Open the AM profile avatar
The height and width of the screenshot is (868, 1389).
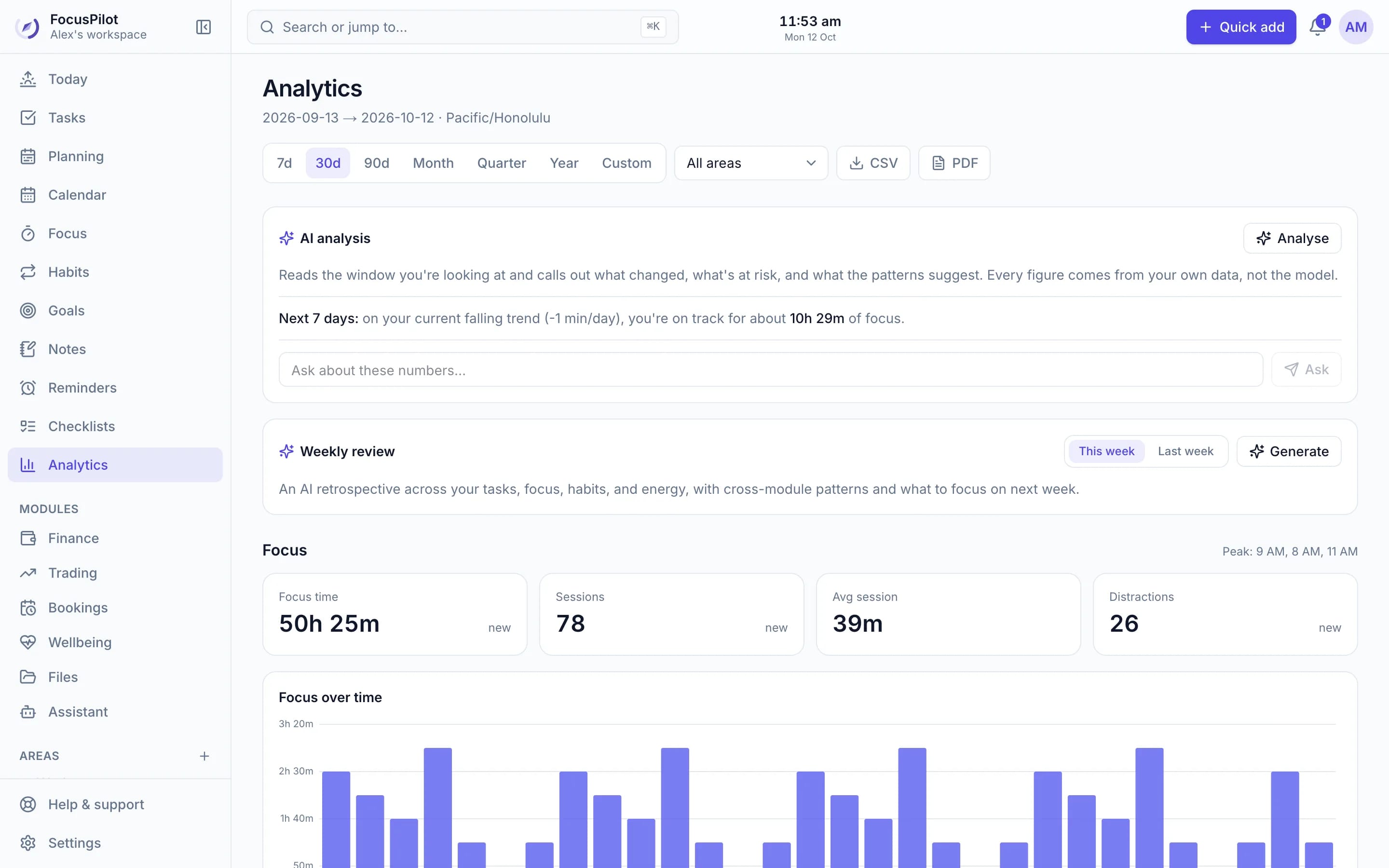(1356, 27)
